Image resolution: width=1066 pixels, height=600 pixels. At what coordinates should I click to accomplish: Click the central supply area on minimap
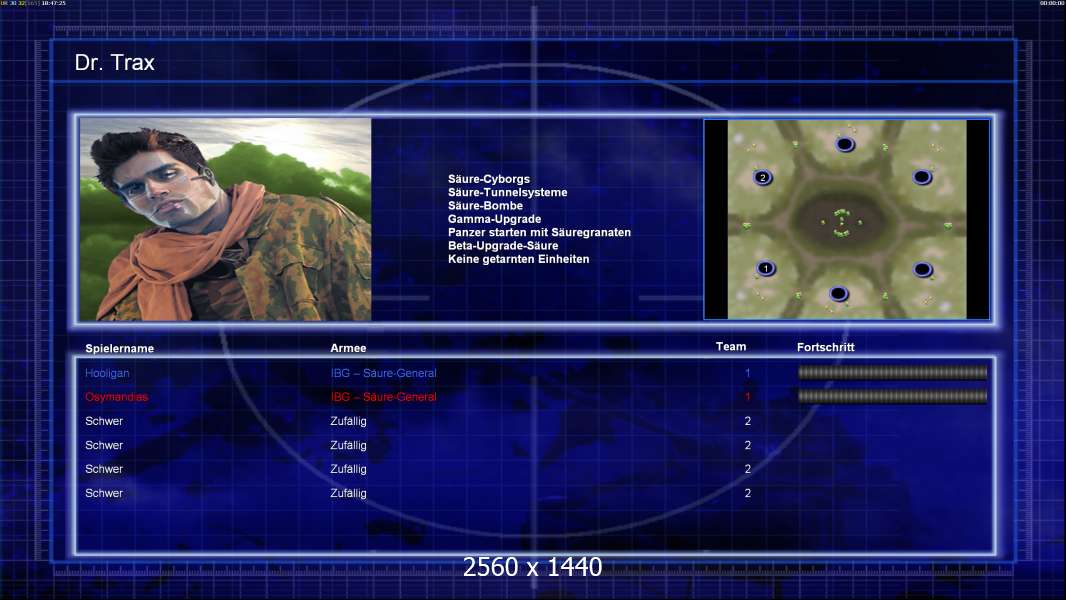point(842,222)
